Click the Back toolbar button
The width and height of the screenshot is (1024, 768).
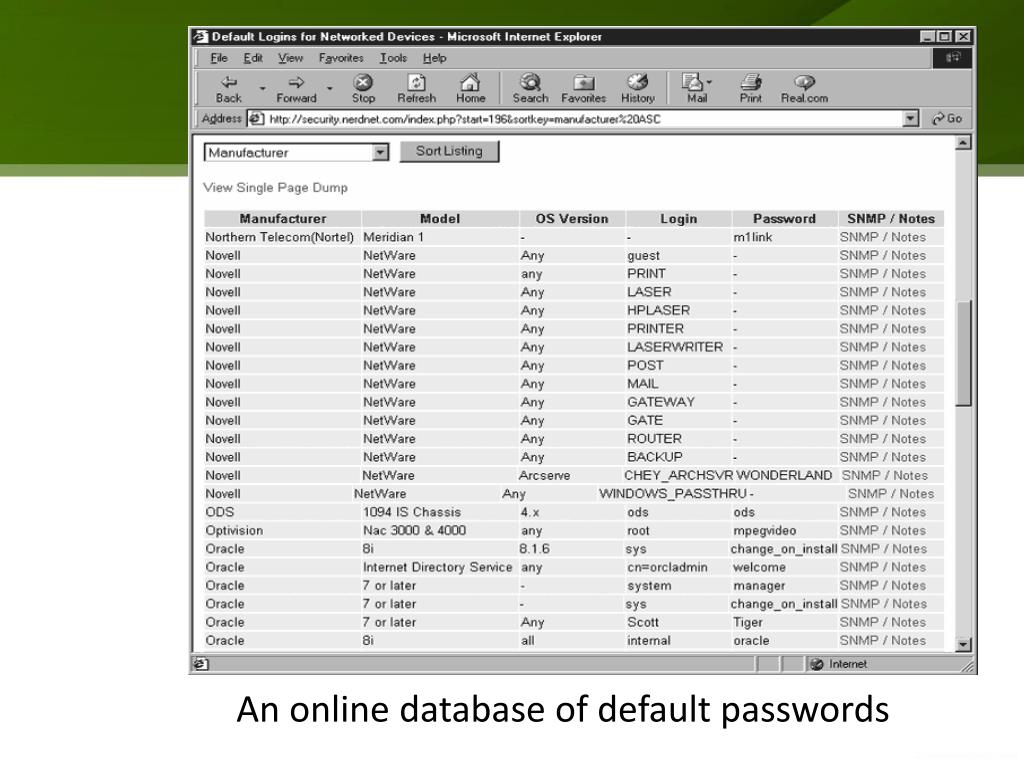(x=229, y=89)
